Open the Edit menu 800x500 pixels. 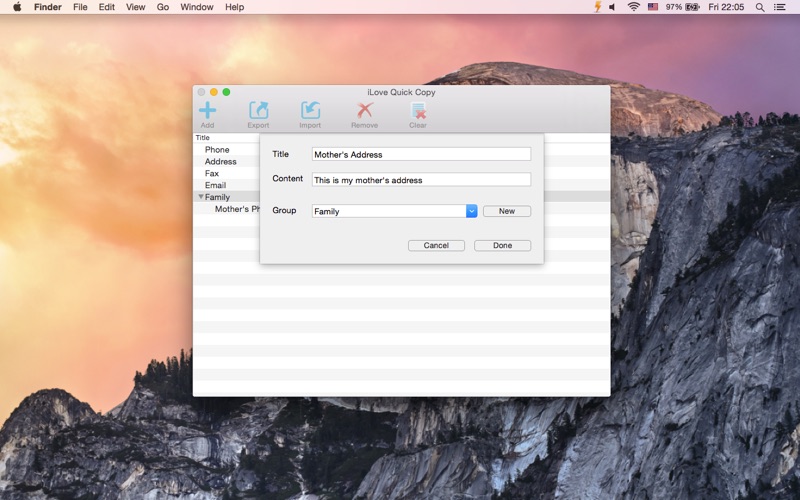point(107,7)
